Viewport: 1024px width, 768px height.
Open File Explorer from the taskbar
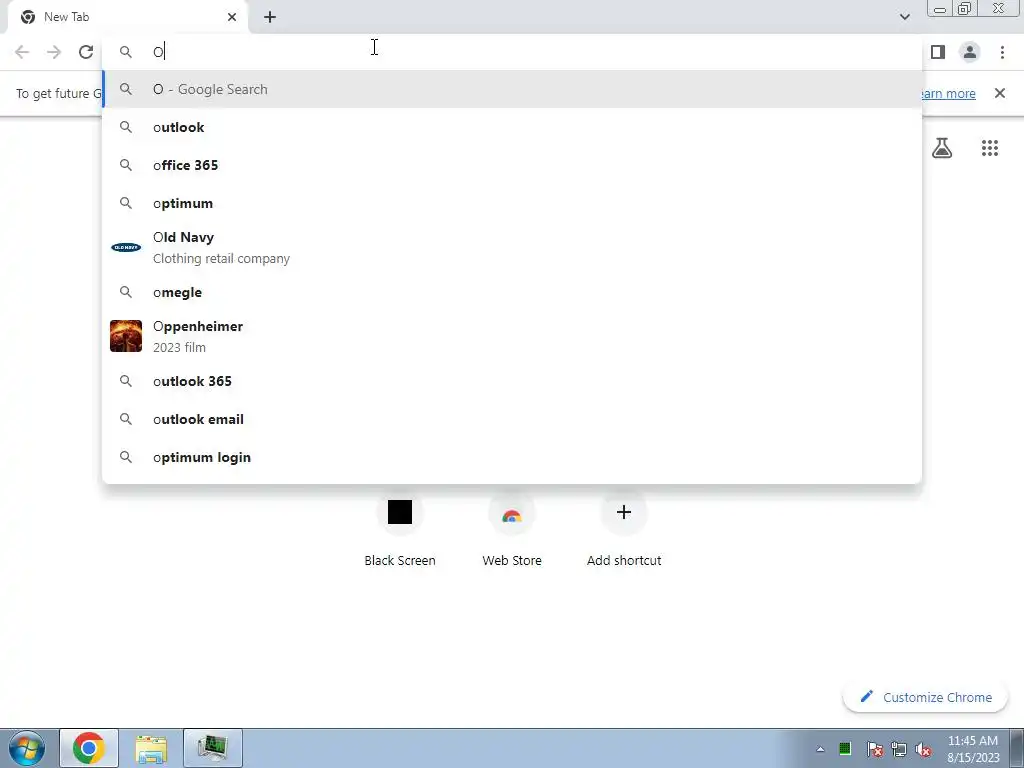point(151,748)
